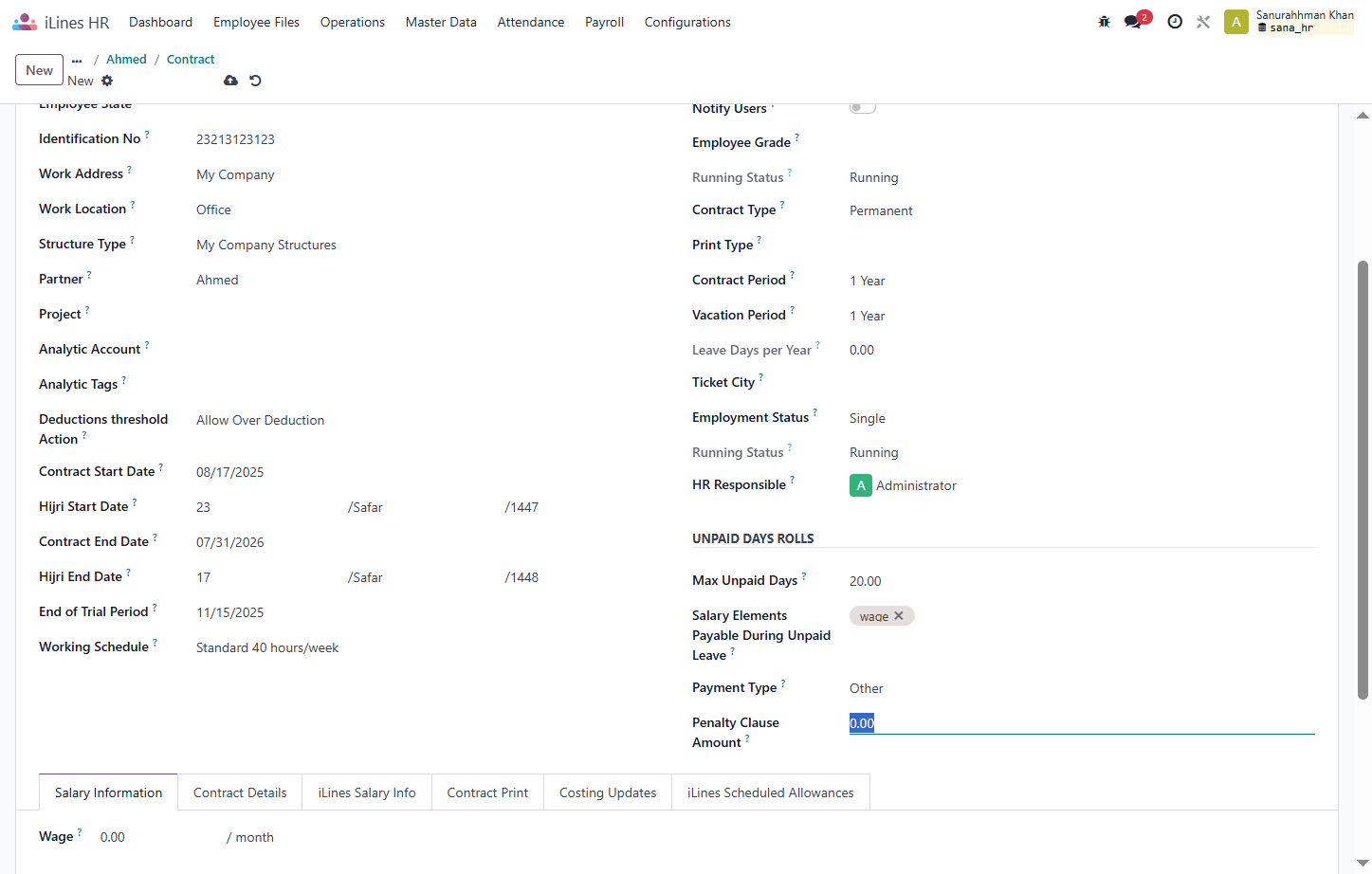Go to the Ahmed breadcrumb link
Screen dimensions: 1372x874
pos(126,59)
